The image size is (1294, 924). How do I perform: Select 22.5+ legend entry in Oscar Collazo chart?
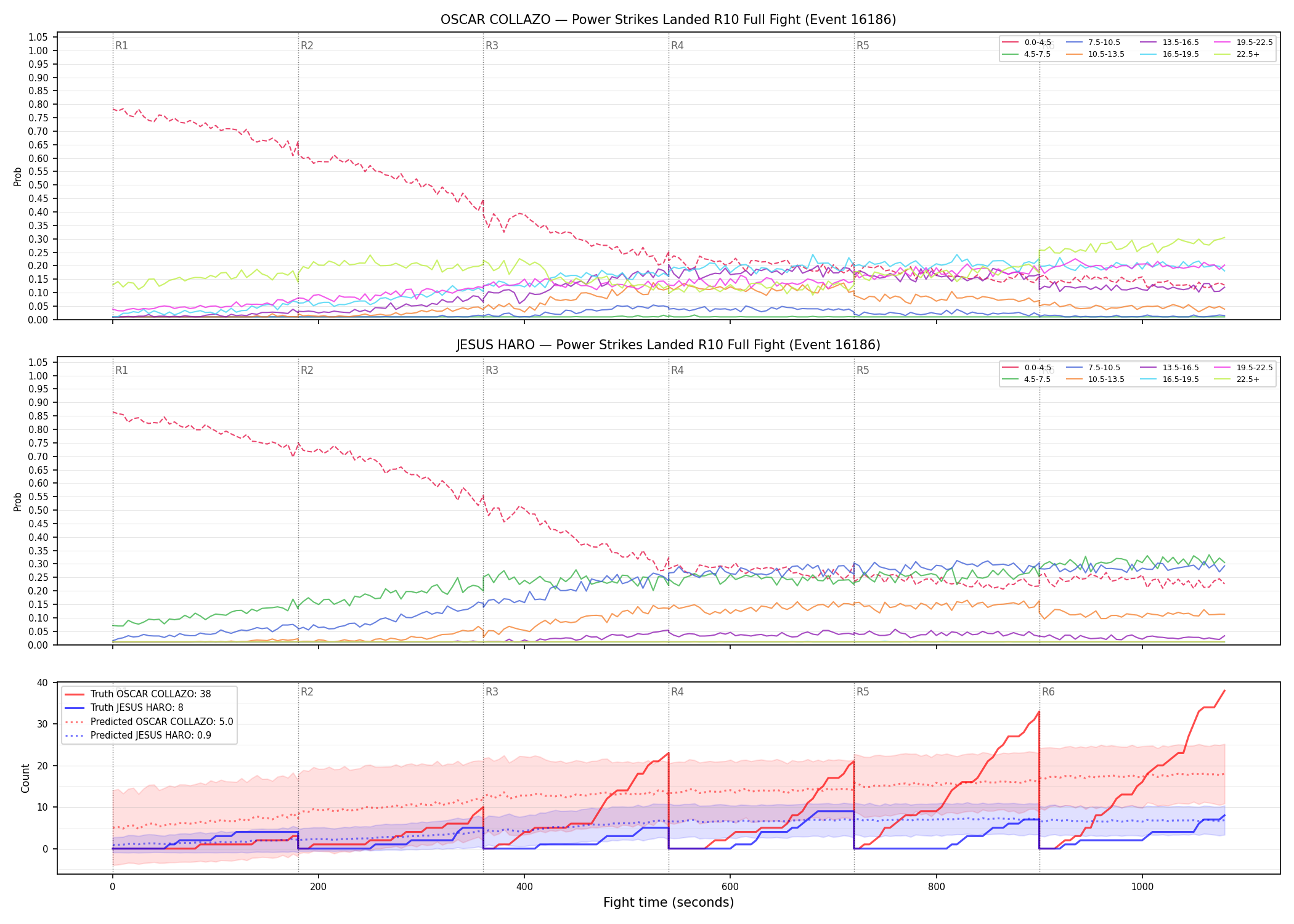(x=1237, y=54)
